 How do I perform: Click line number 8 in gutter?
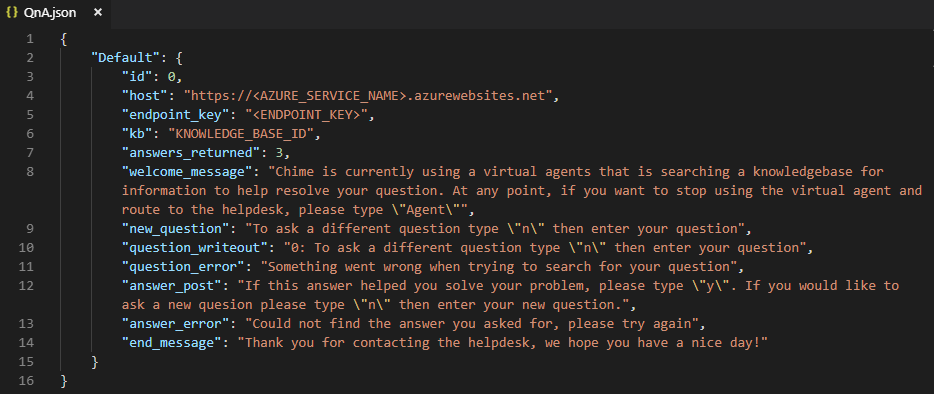point(30,172)
